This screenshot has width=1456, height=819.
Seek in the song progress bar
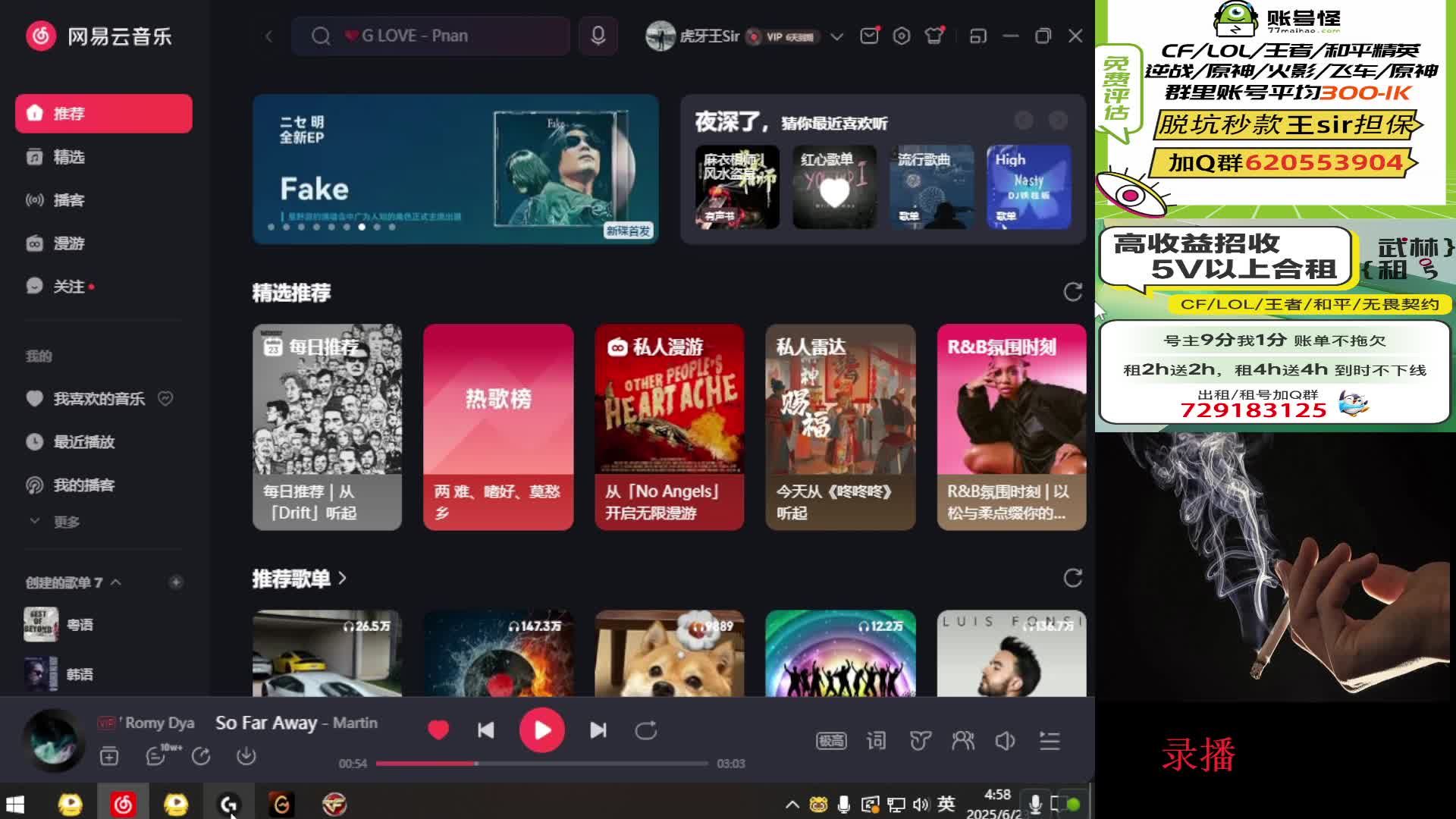point(541,764)
